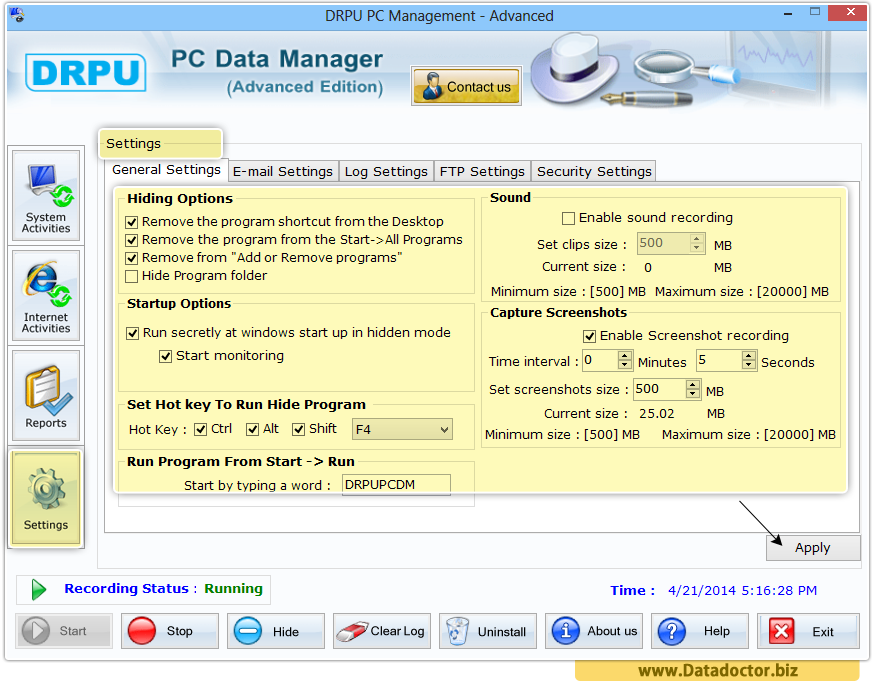This screenshot has width=872, height=681.
Task: Increase the sound clips size value
Action: pos(697,238)
